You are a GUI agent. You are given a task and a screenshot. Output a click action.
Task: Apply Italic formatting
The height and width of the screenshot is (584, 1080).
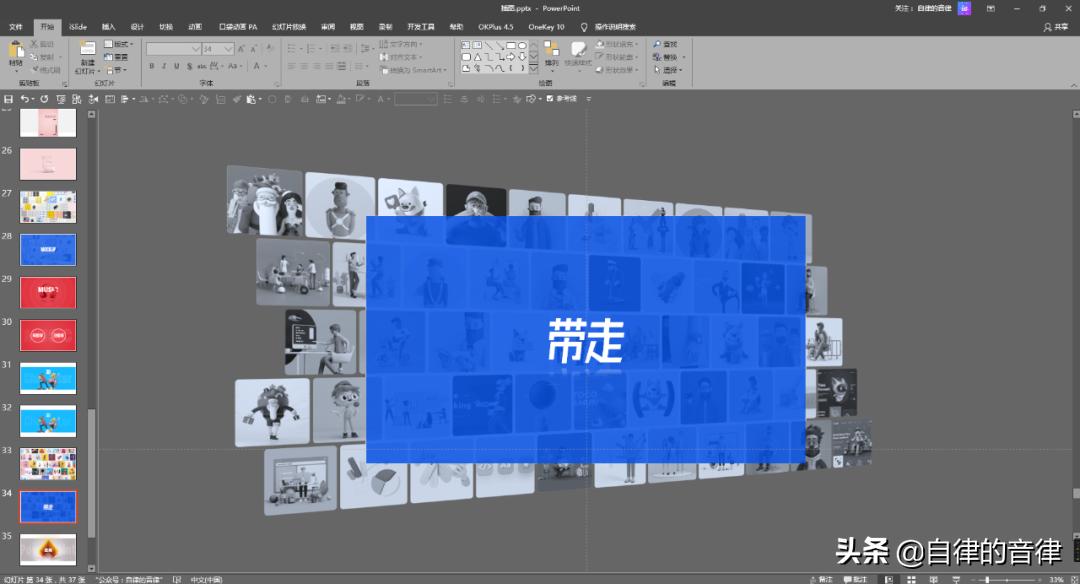(x=164, y=66)
